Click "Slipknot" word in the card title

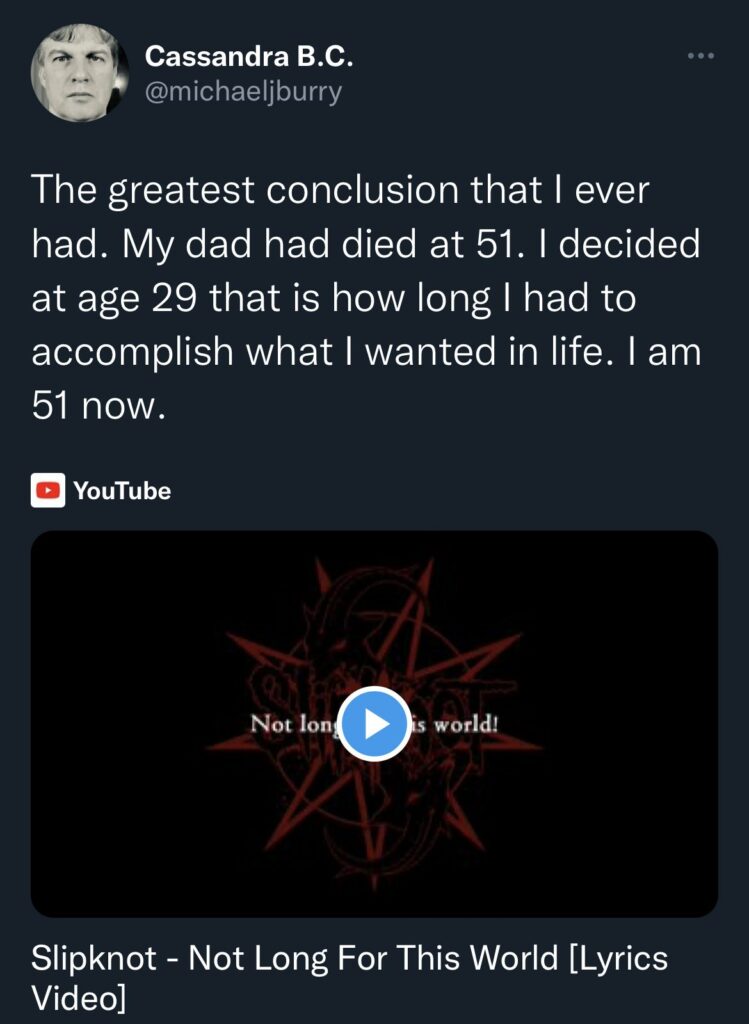[x=94, y=959]
